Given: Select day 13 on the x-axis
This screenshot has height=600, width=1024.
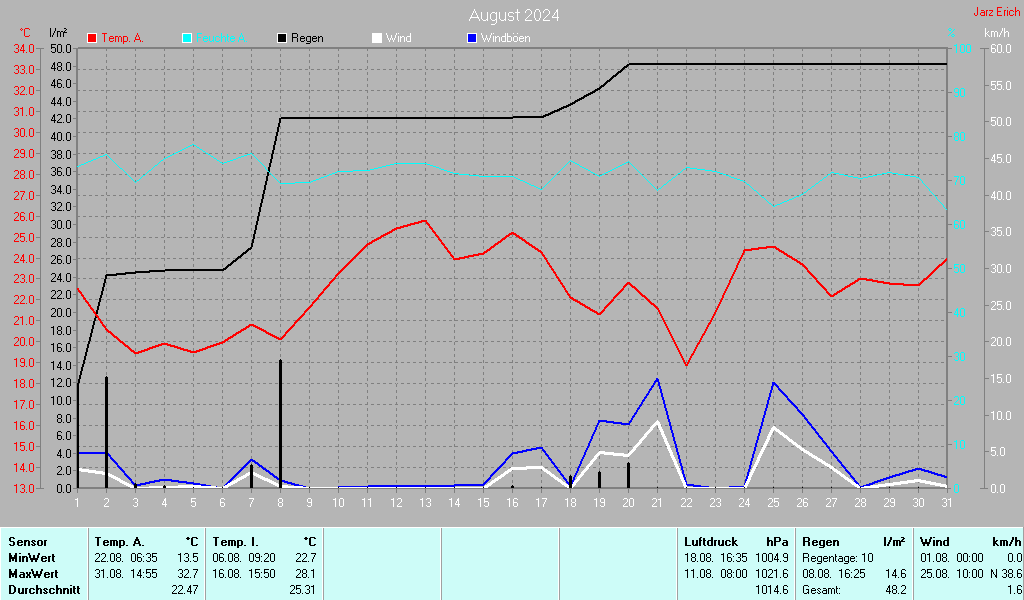Looking at the screenshot, I should click(x=426, y=502).
